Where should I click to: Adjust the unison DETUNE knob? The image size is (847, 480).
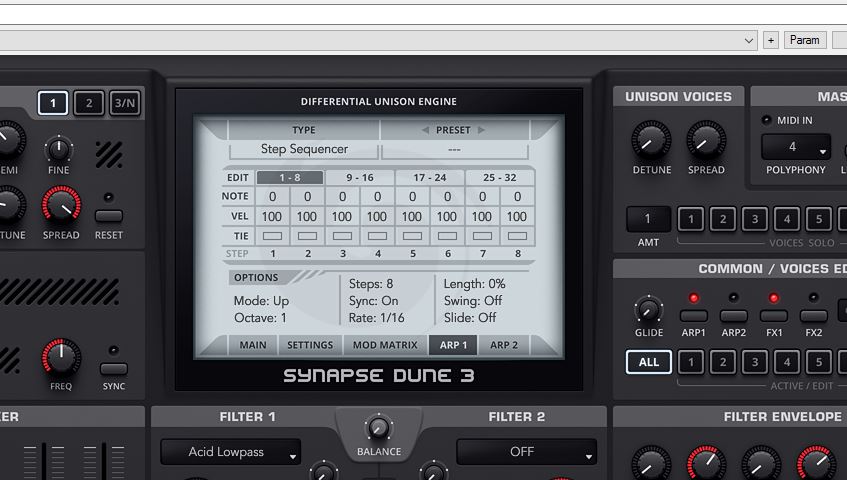pos(651,140)
